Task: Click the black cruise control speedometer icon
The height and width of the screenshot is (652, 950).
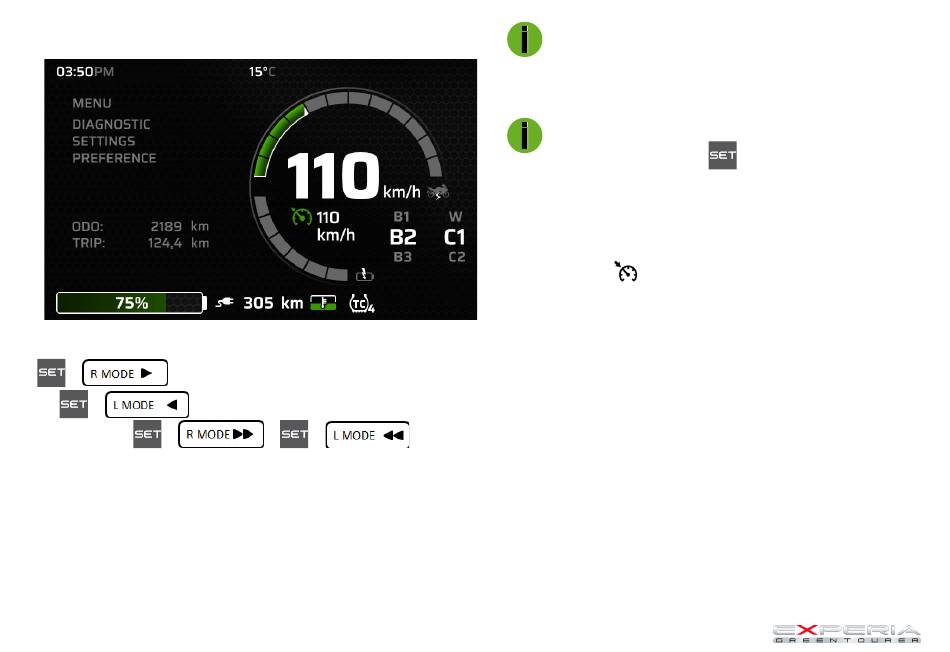Action: [x=626, y=271]
